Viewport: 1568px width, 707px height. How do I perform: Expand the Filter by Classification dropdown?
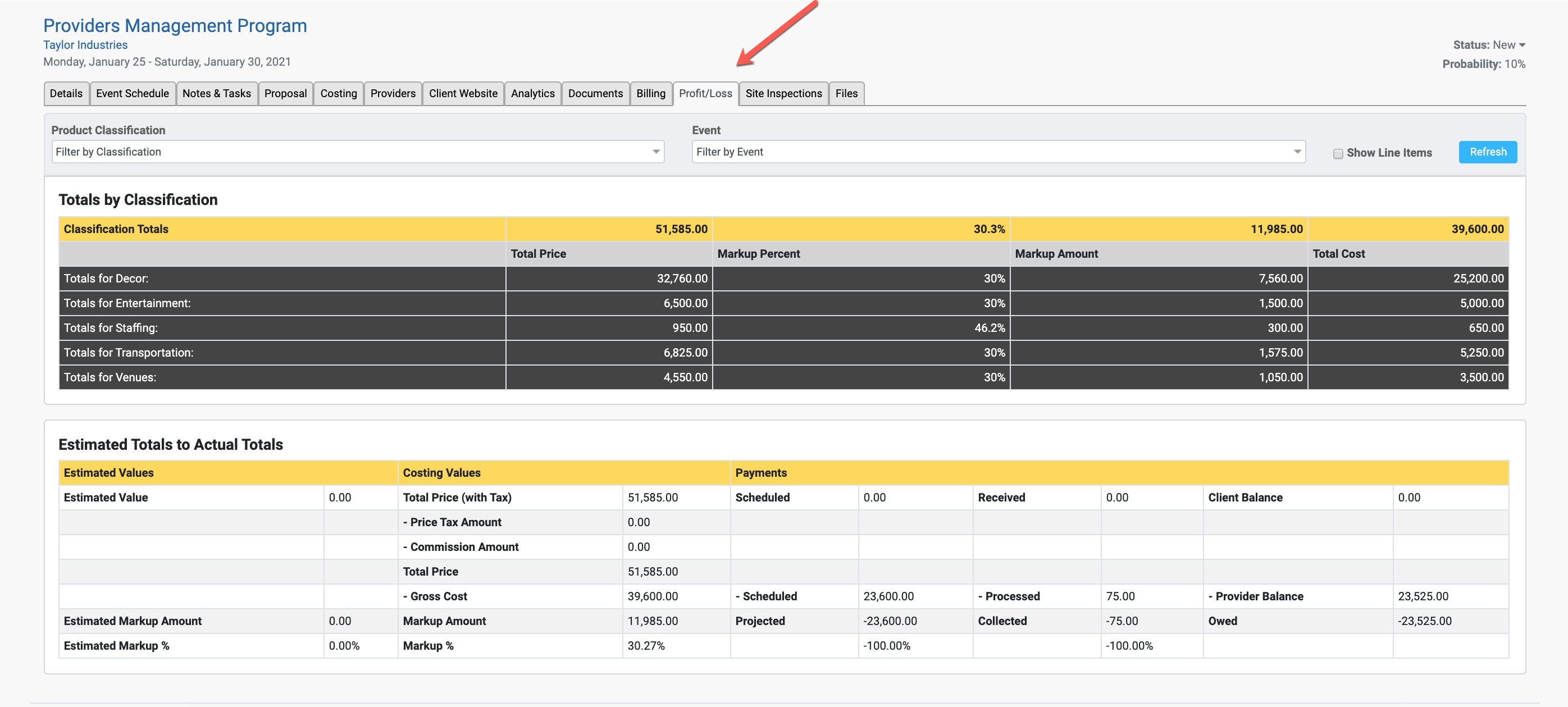[x=358, y=152]
